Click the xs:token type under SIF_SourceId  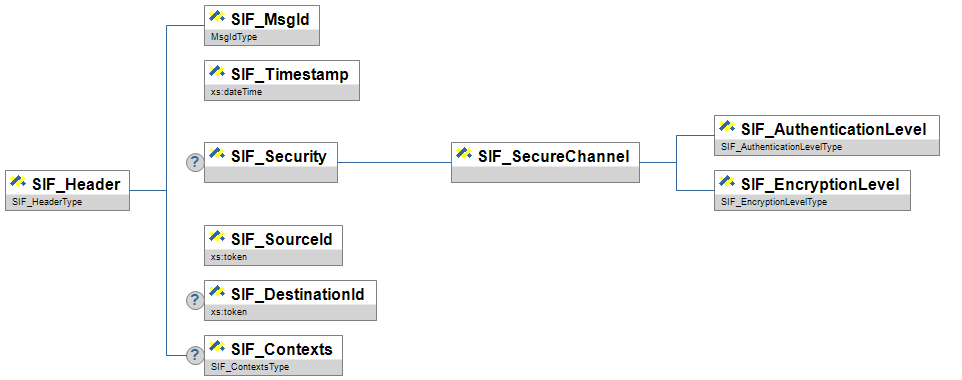coord(229,257)
